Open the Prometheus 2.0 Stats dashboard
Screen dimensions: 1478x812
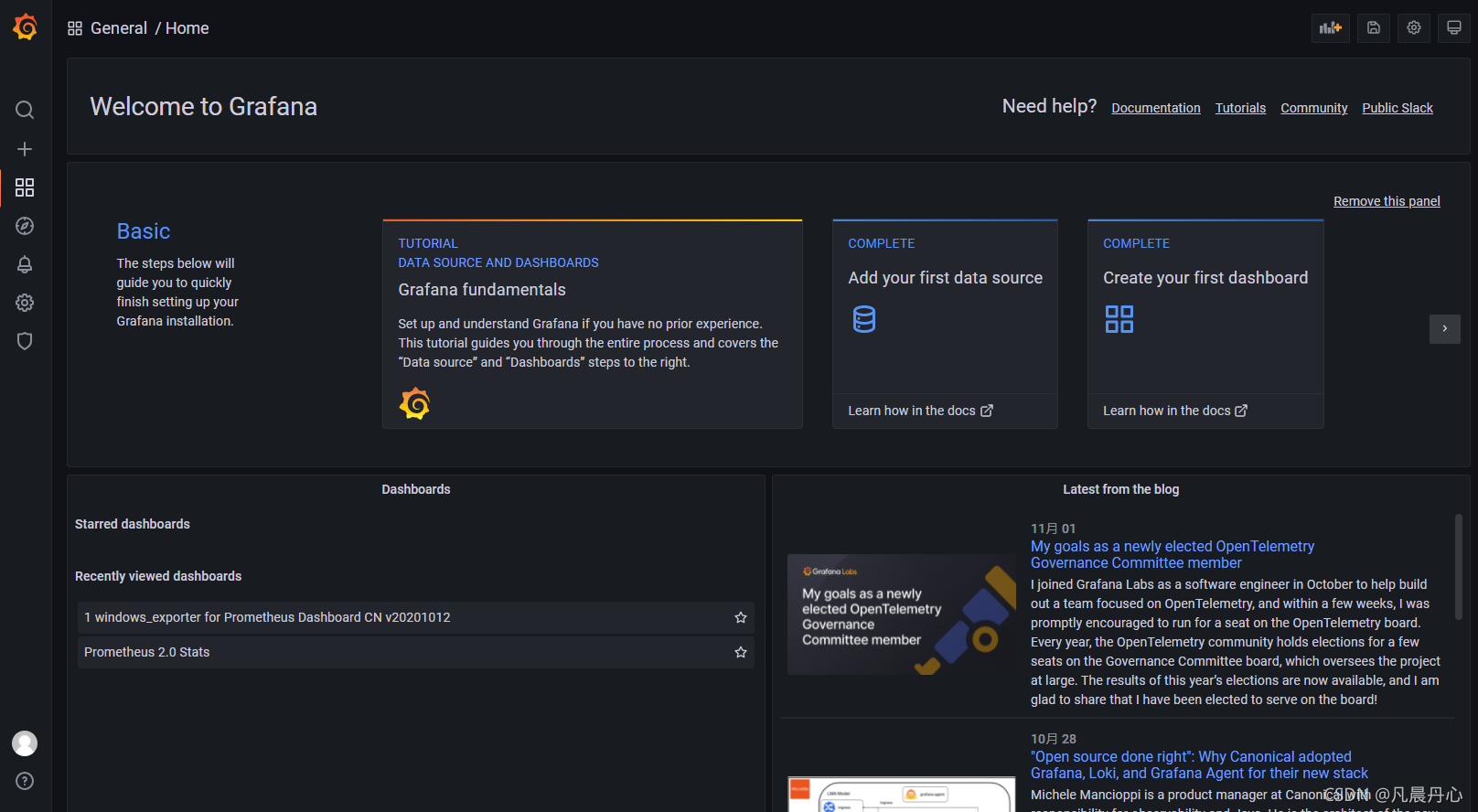coord(416,653)
